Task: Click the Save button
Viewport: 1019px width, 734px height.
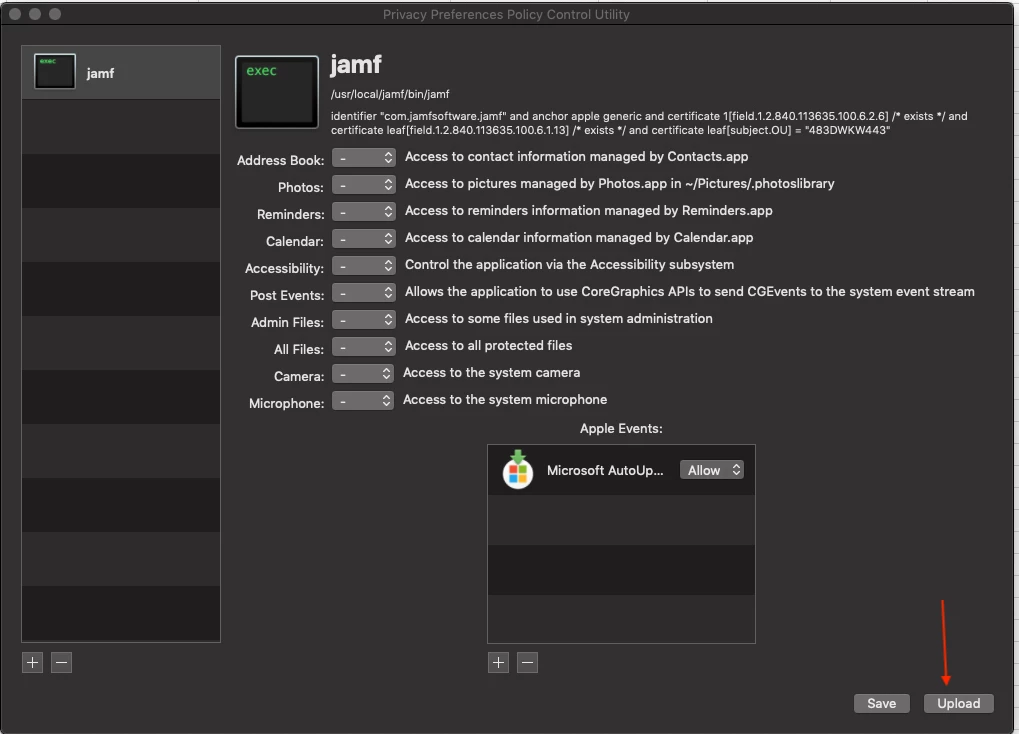Action: click(881, 703)
